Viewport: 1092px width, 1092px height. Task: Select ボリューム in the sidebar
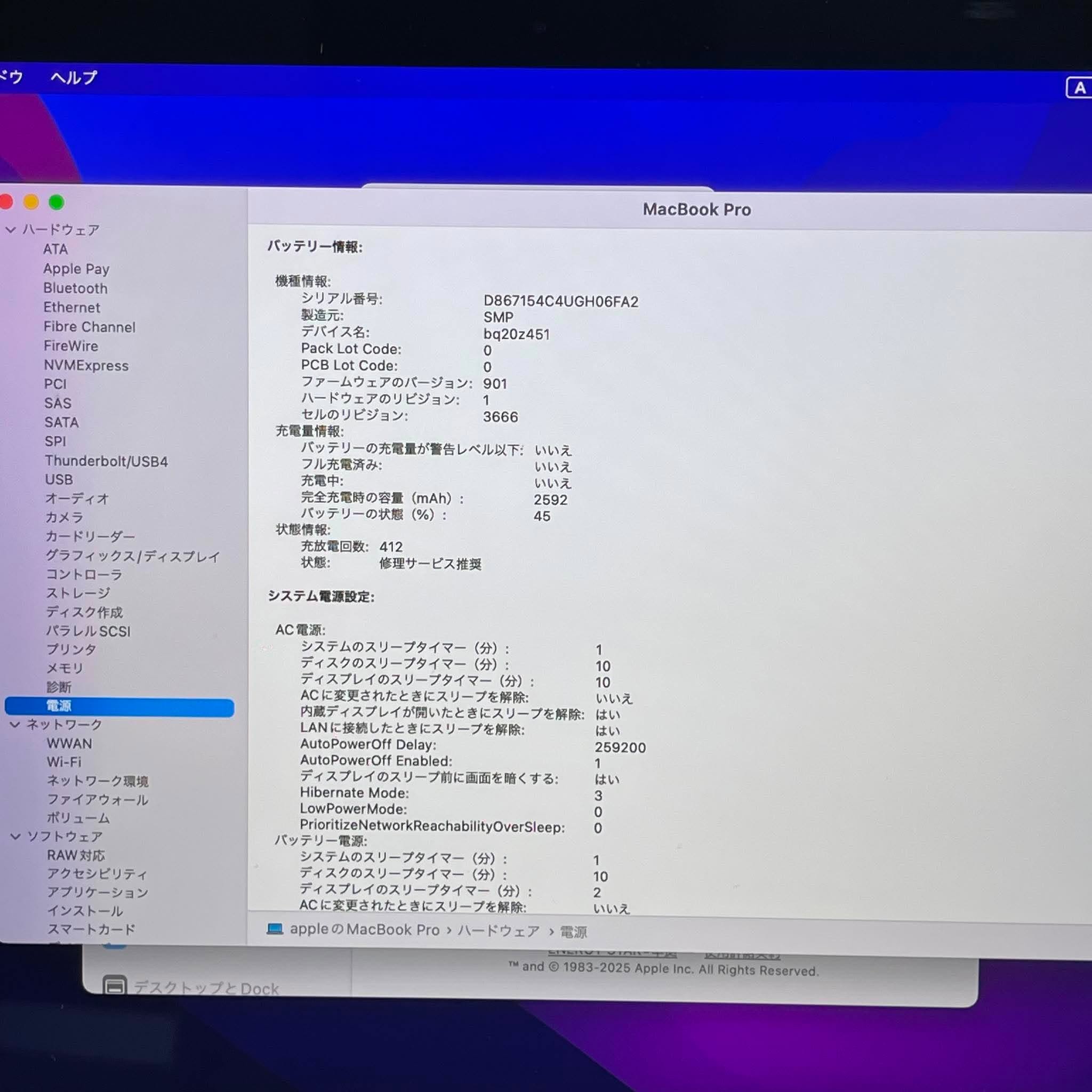coord(78,818)
